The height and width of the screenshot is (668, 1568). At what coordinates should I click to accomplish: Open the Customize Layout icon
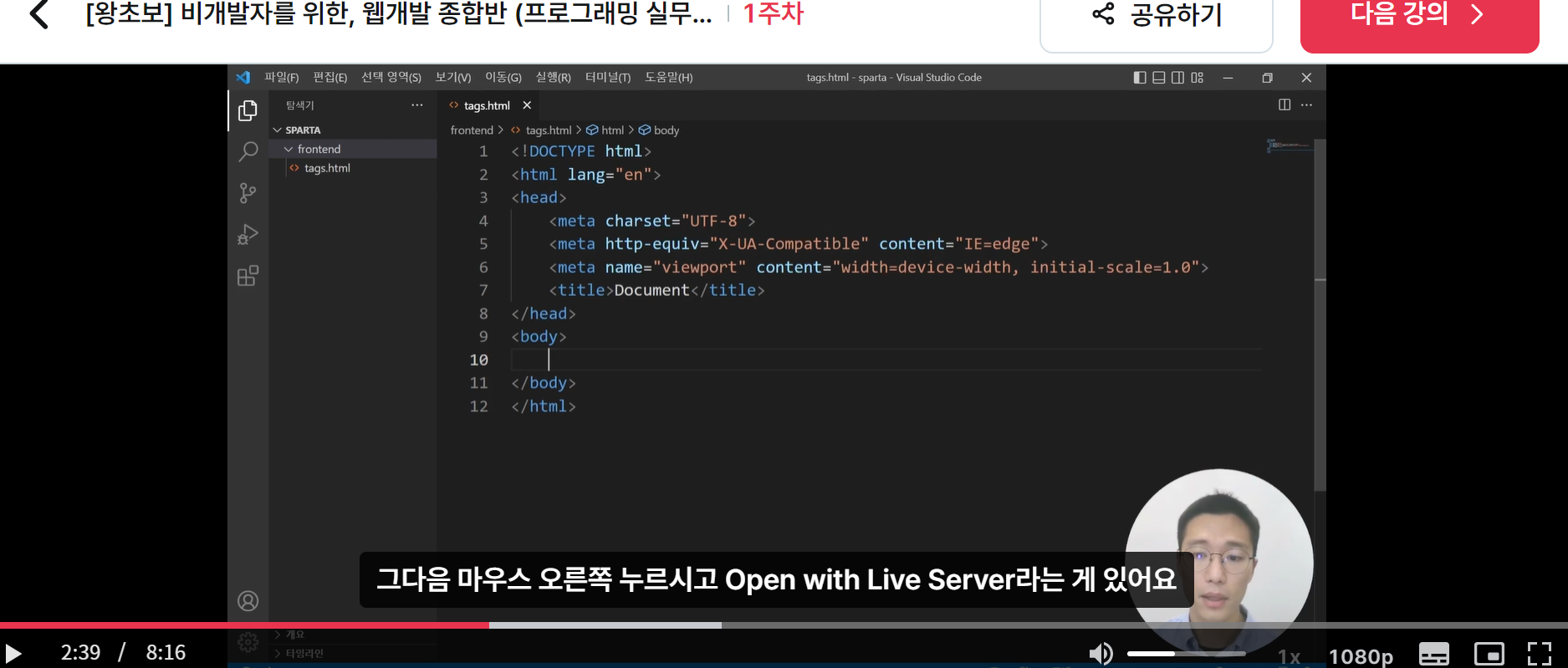(1197, 78)
